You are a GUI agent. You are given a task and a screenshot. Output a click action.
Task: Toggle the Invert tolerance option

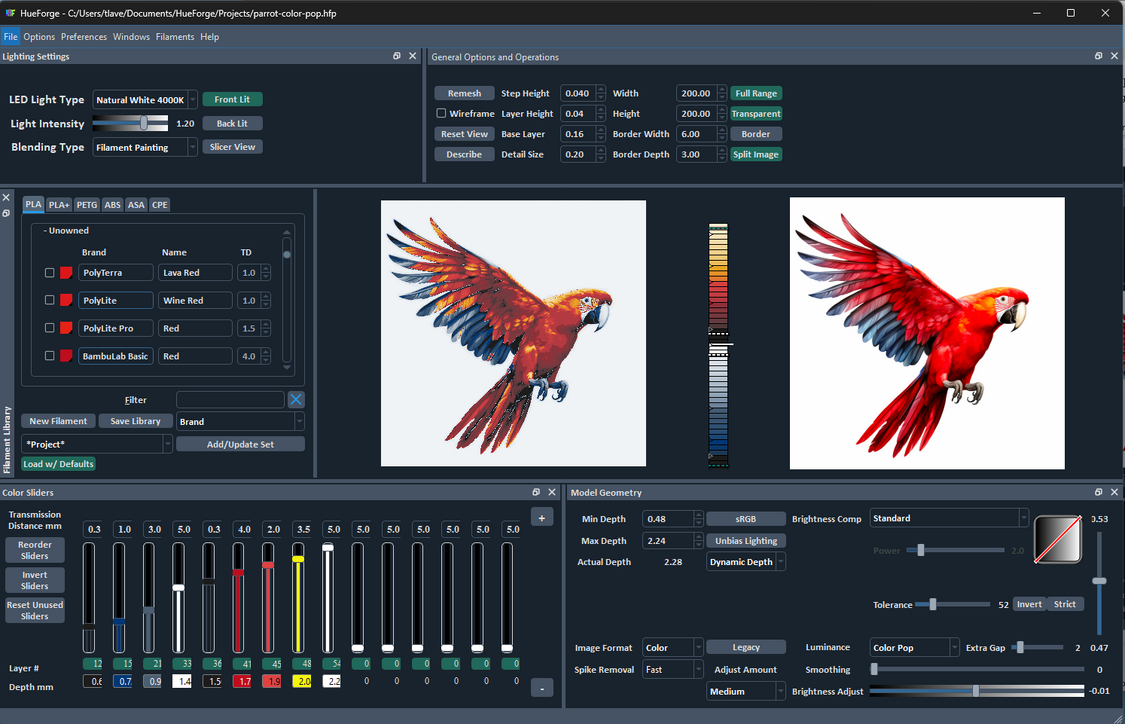coord(1030,604)
